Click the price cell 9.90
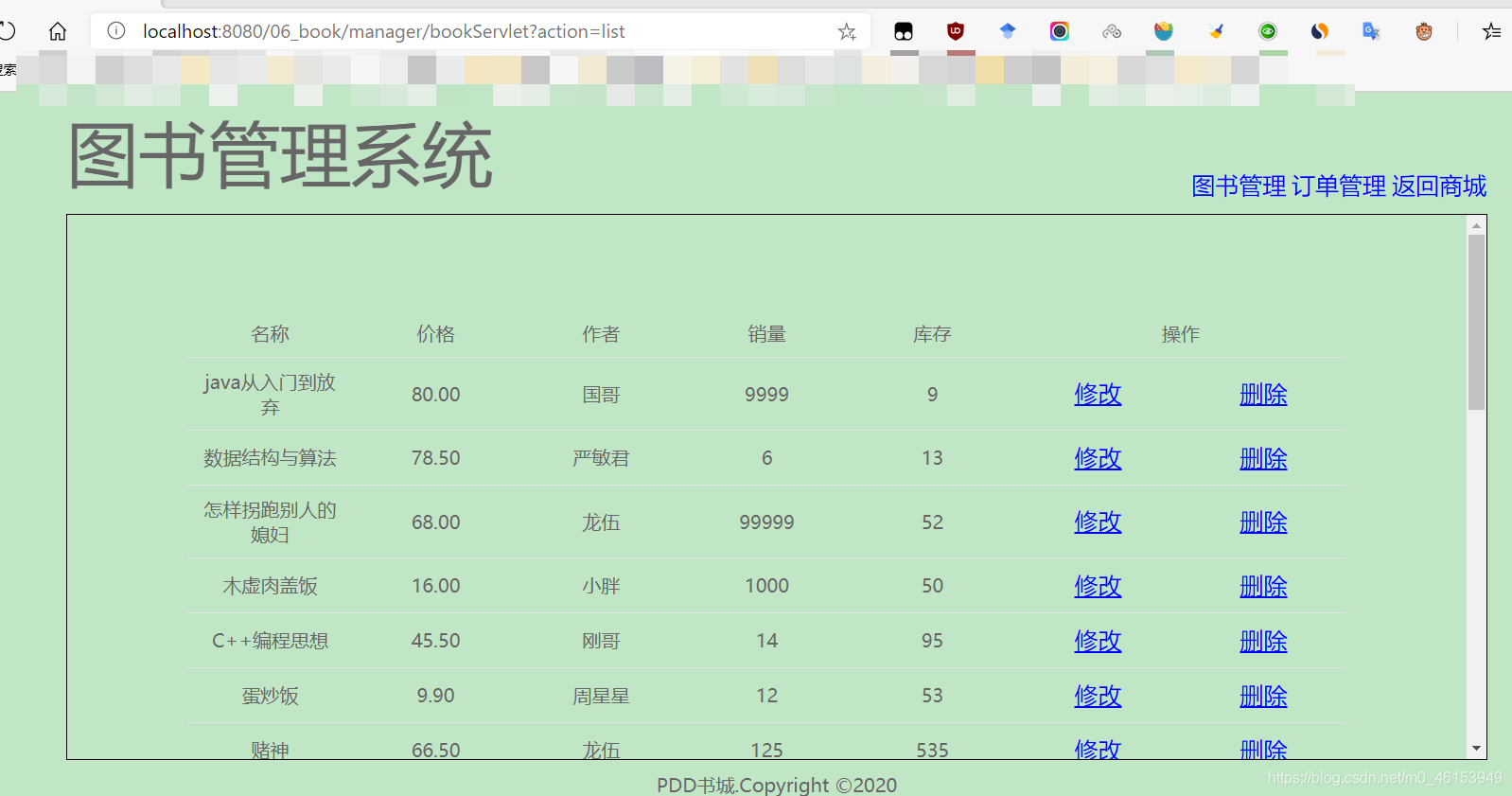This screenshot has width=1512, height=796. point(436,696)
